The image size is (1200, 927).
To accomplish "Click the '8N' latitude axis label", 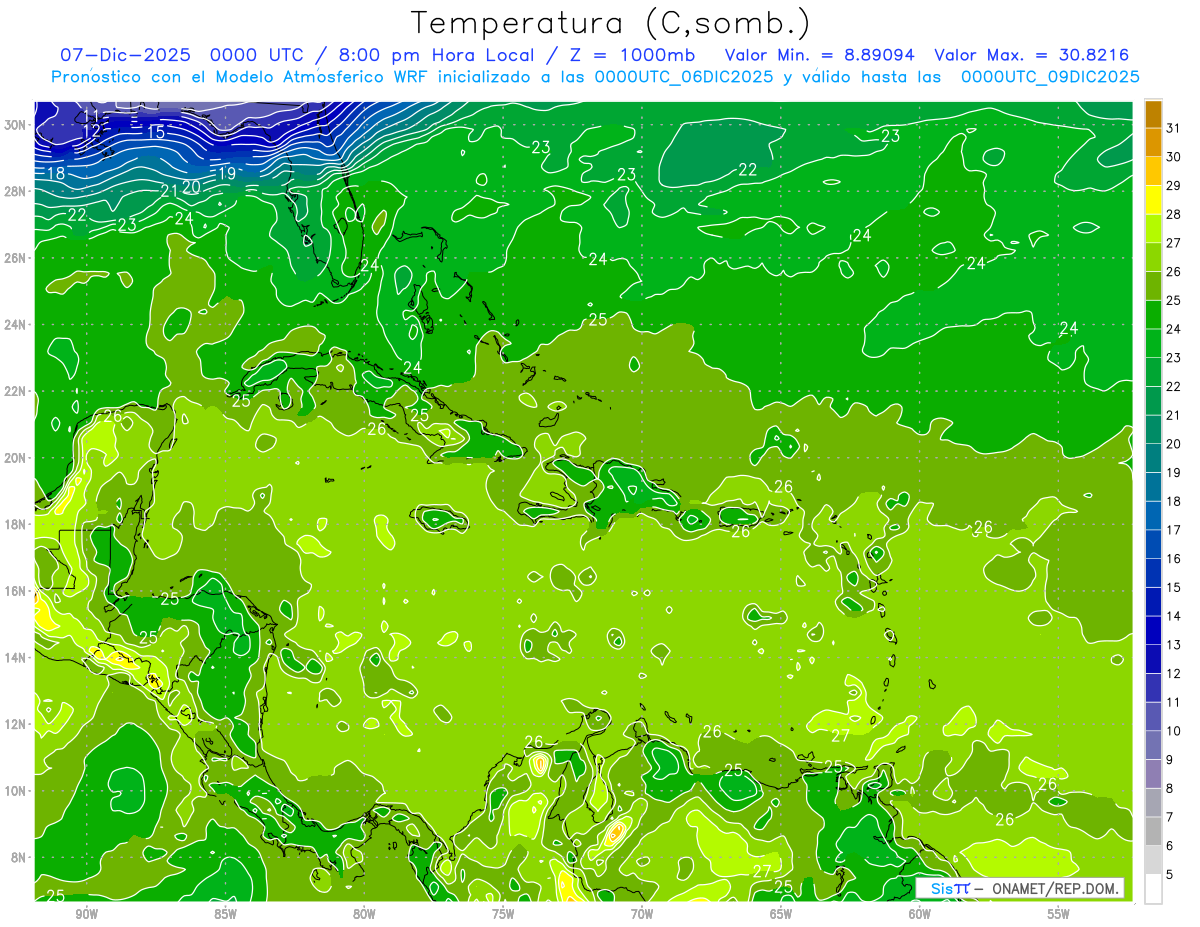I will (x=20, y=857).
